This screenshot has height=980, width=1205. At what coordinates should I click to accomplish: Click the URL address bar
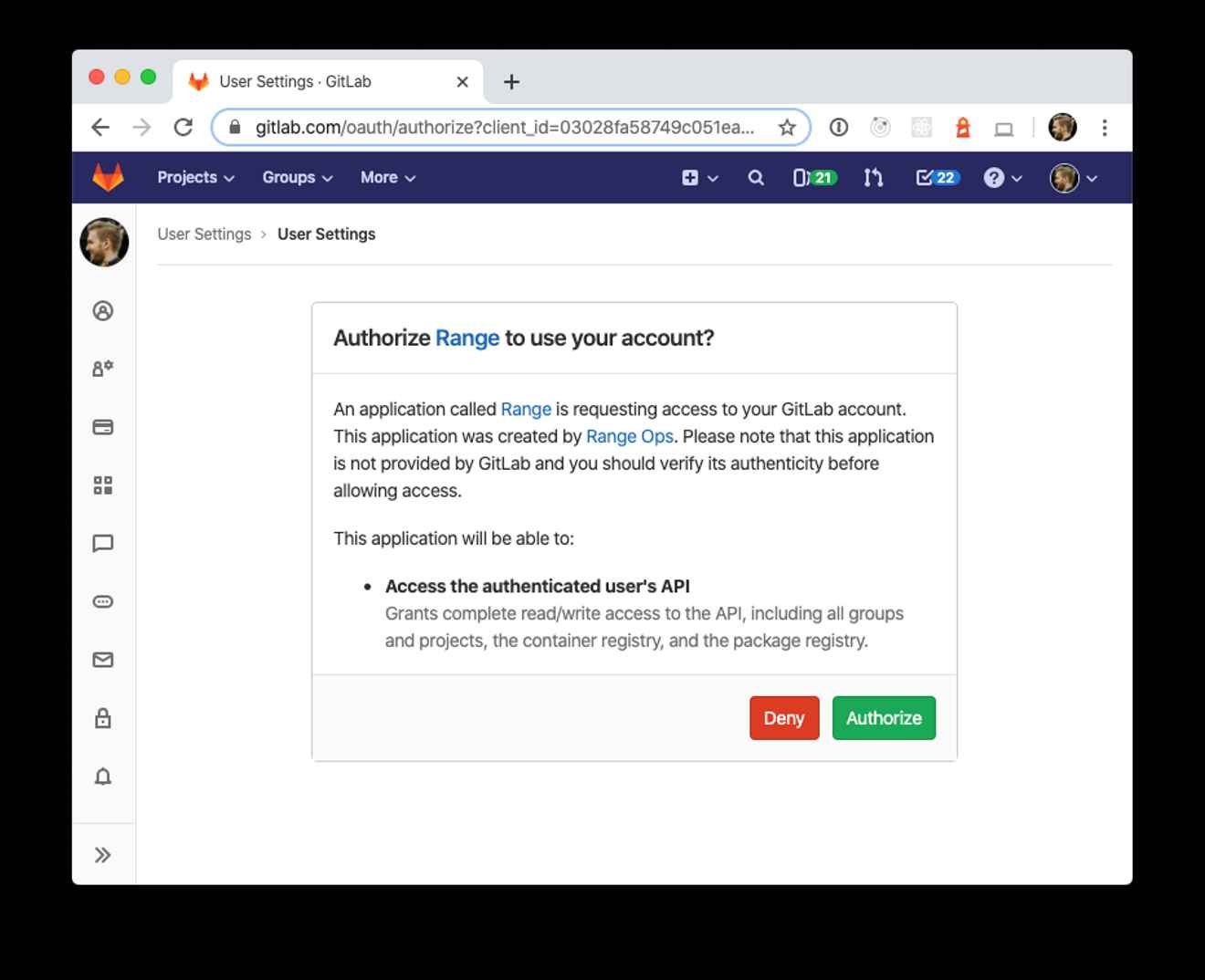[x=510, y=128]
